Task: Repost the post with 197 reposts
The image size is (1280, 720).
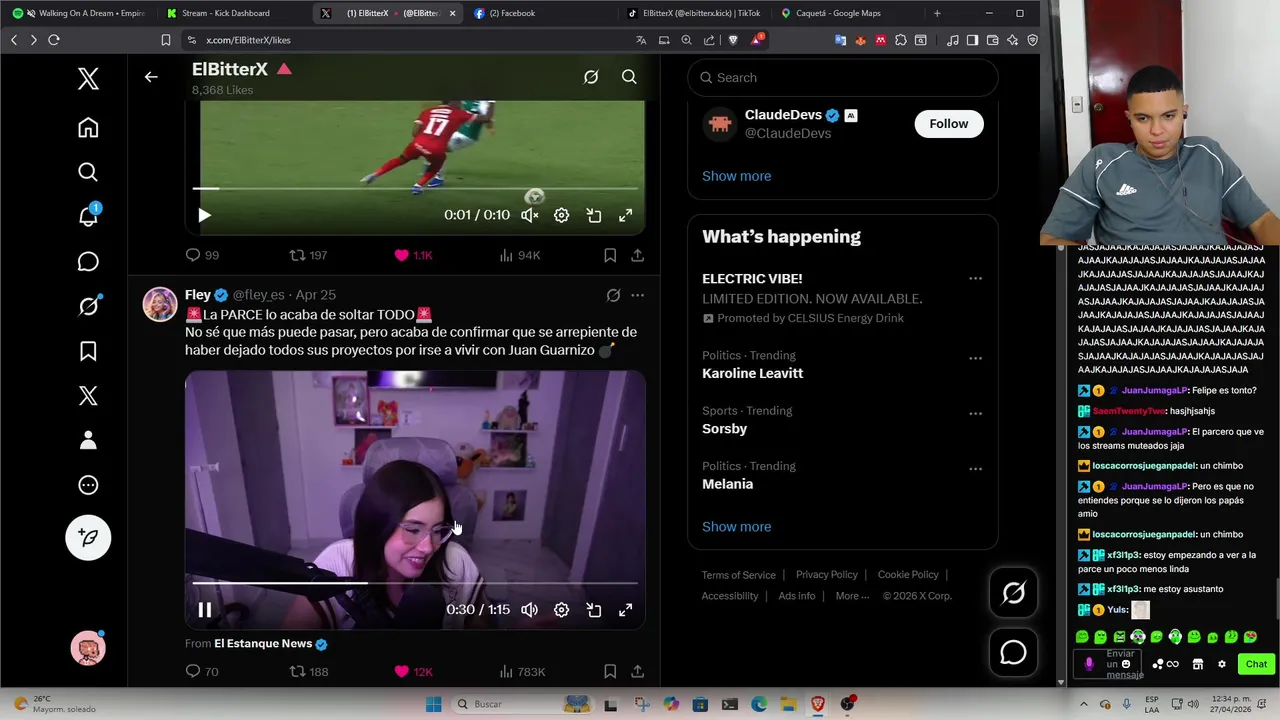Action: coord(308,255)
